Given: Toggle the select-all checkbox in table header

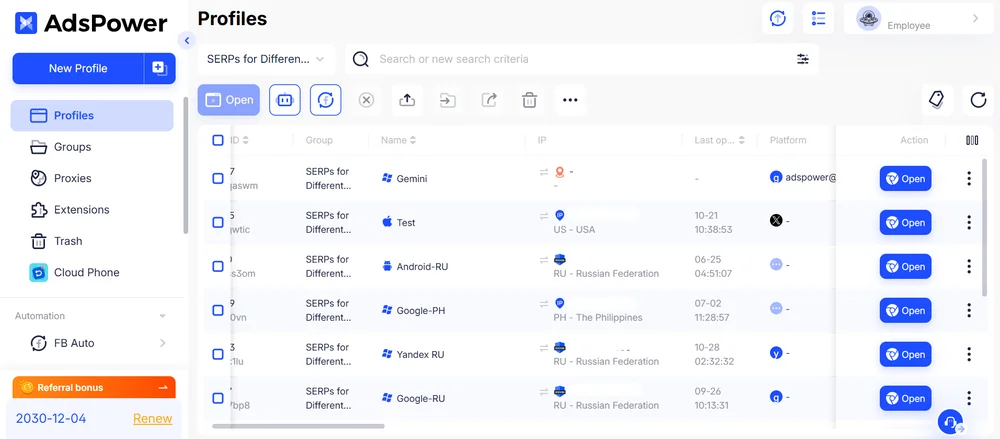Looking at the screenshot, I should pos(218,140).
